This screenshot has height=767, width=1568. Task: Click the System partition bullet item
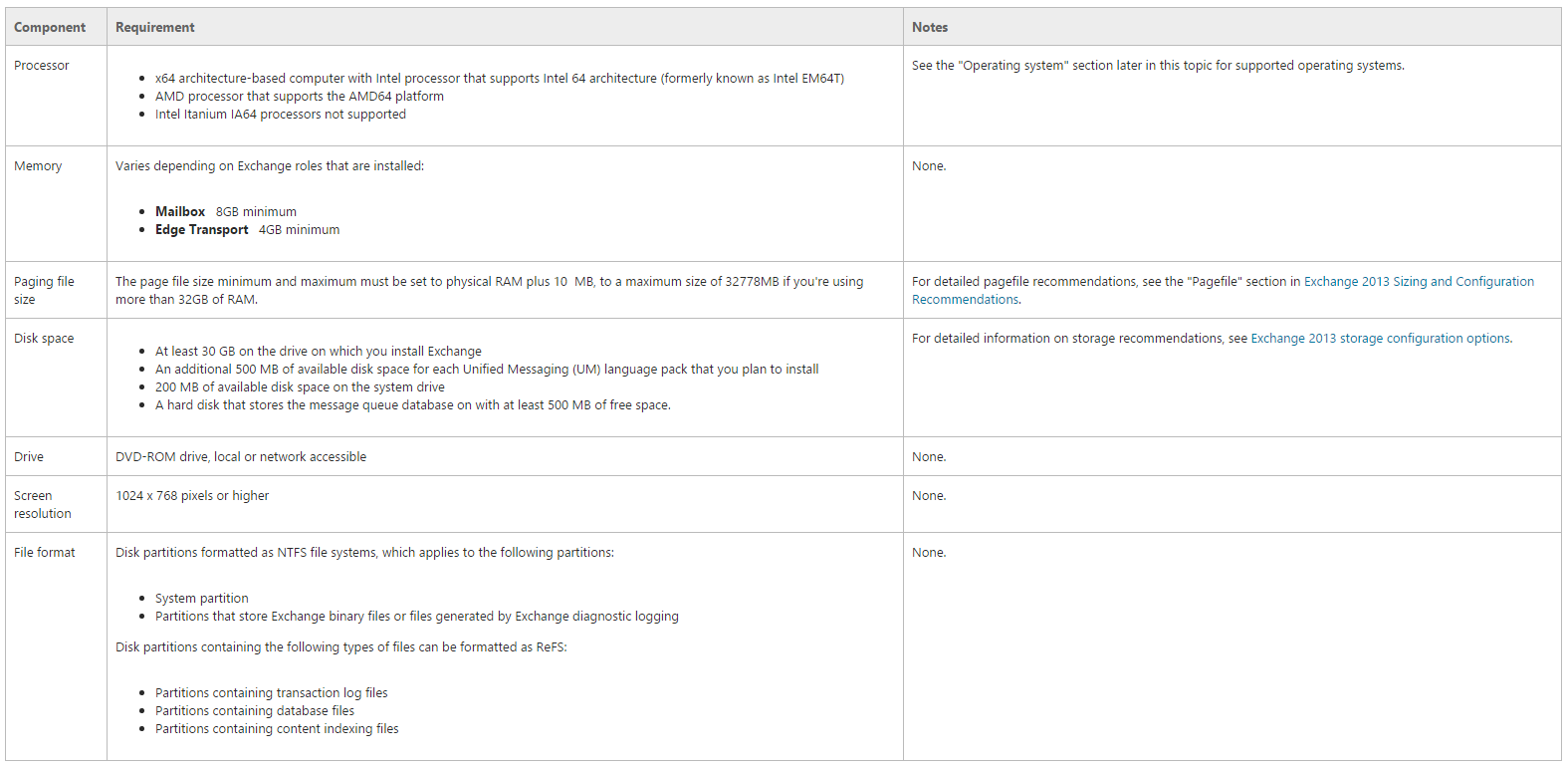coord(202,599)
